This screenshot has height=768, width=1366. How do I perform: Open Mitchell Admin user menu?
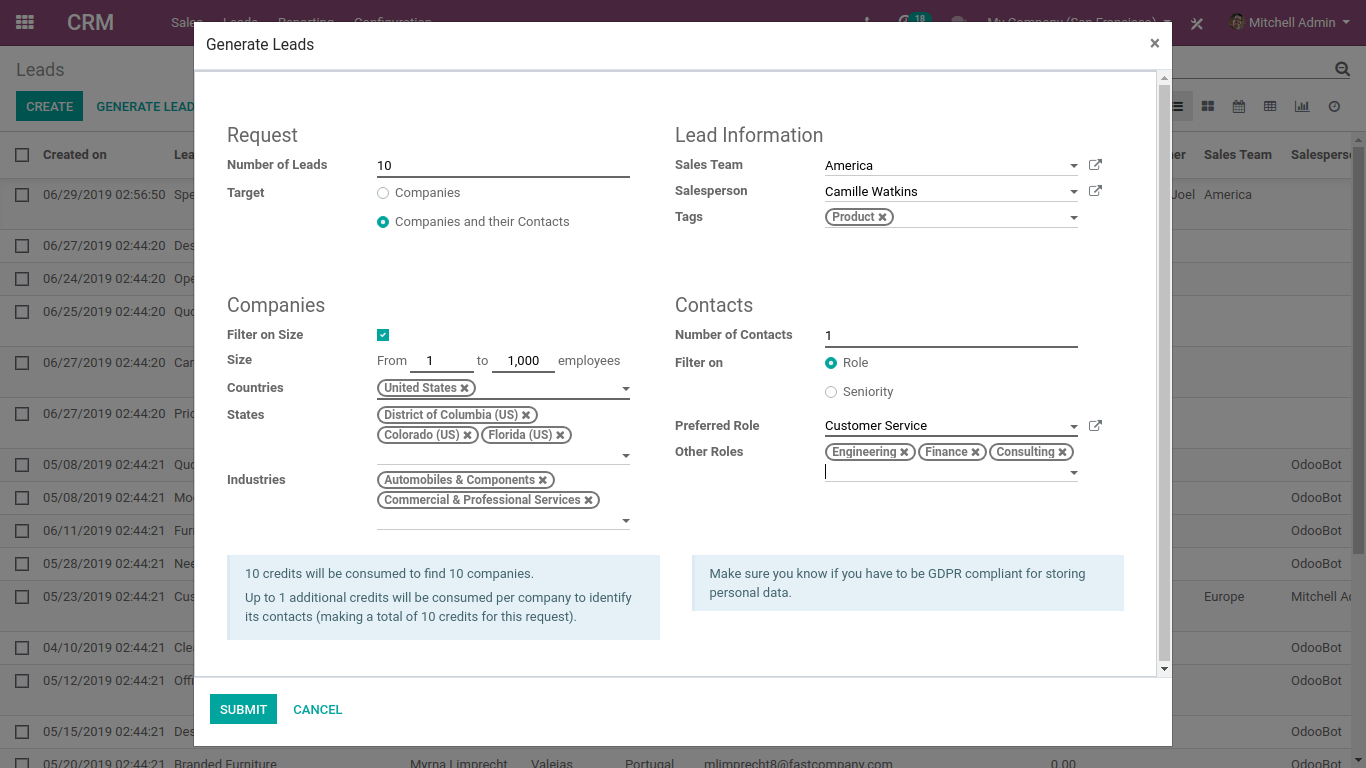[1289, 22]
